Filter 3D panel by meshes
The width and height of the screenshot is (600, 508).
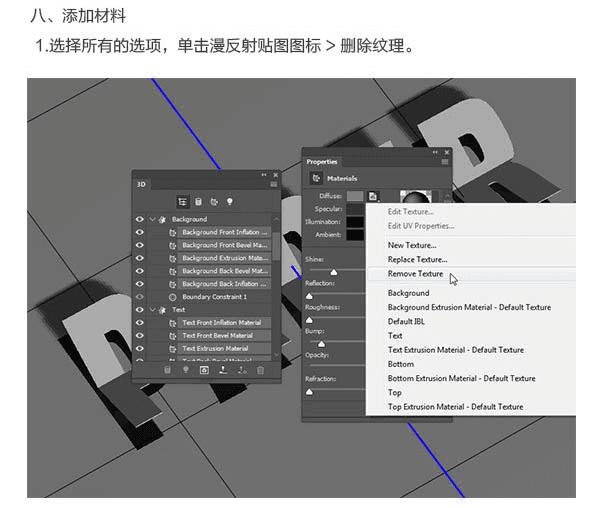coord(198,202)
